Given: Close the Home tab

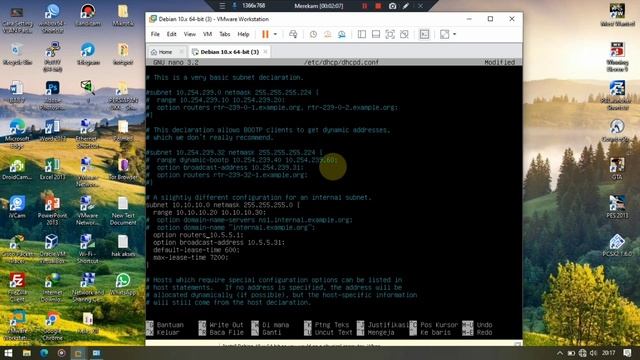Looking at the screenshot, I should click(x=181, y=52).
